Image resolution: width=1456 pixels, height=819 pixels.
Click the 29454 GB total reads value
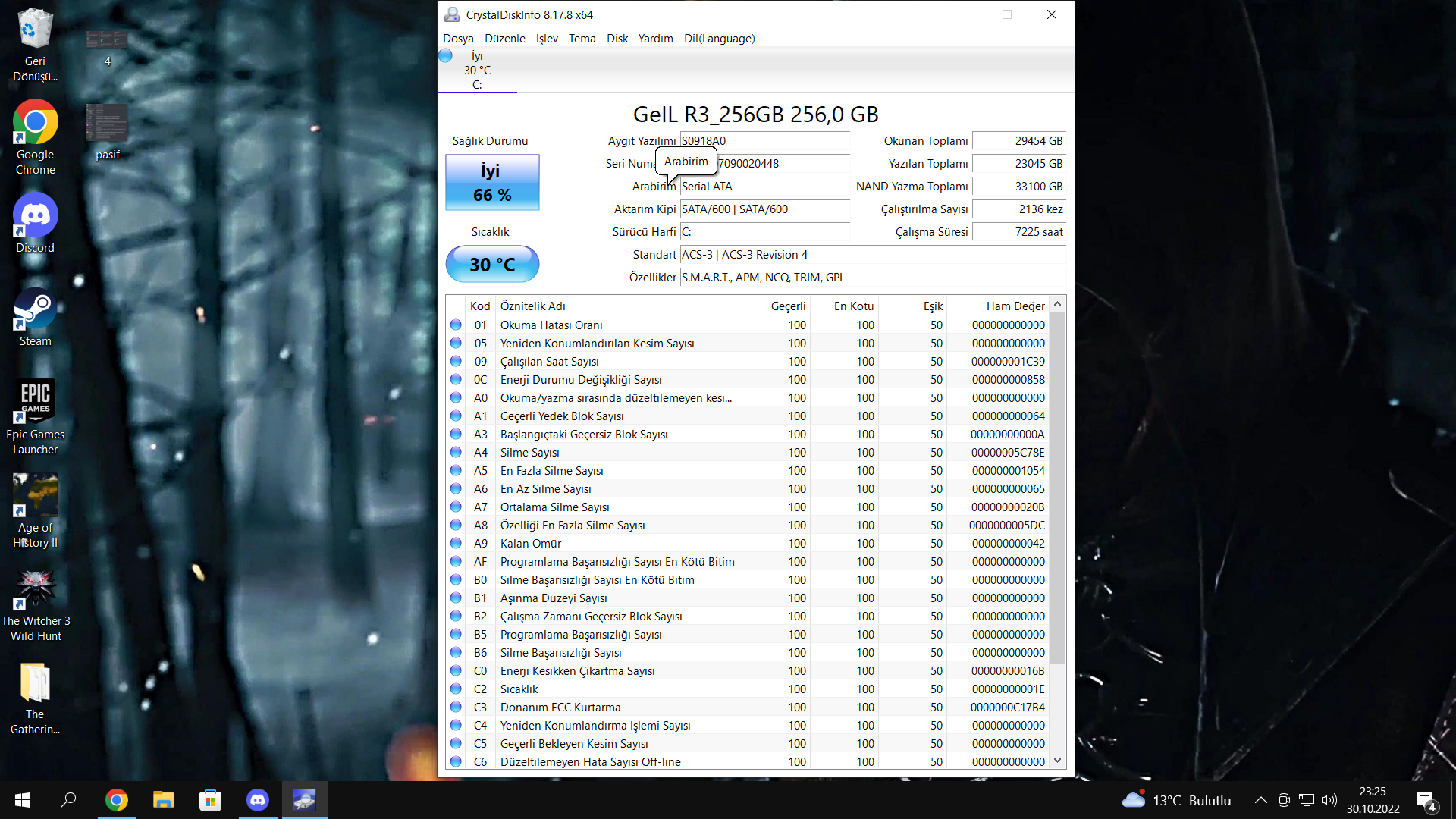point(1018,141)
